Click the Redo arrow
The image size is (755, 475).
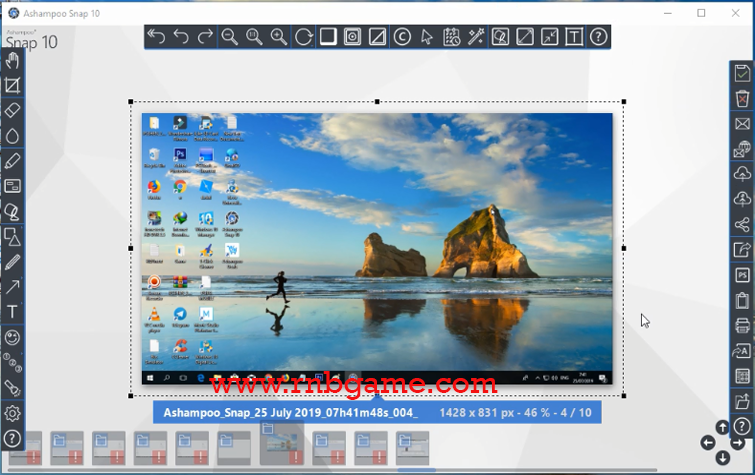pos(206,37)
